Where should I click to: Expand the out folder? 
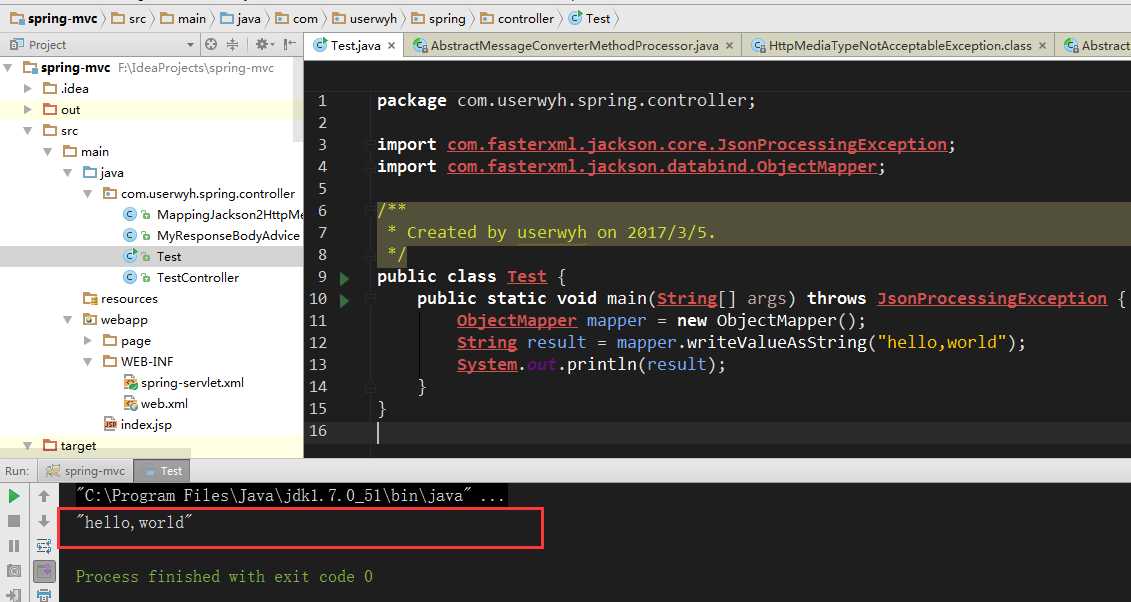[28, 110]
